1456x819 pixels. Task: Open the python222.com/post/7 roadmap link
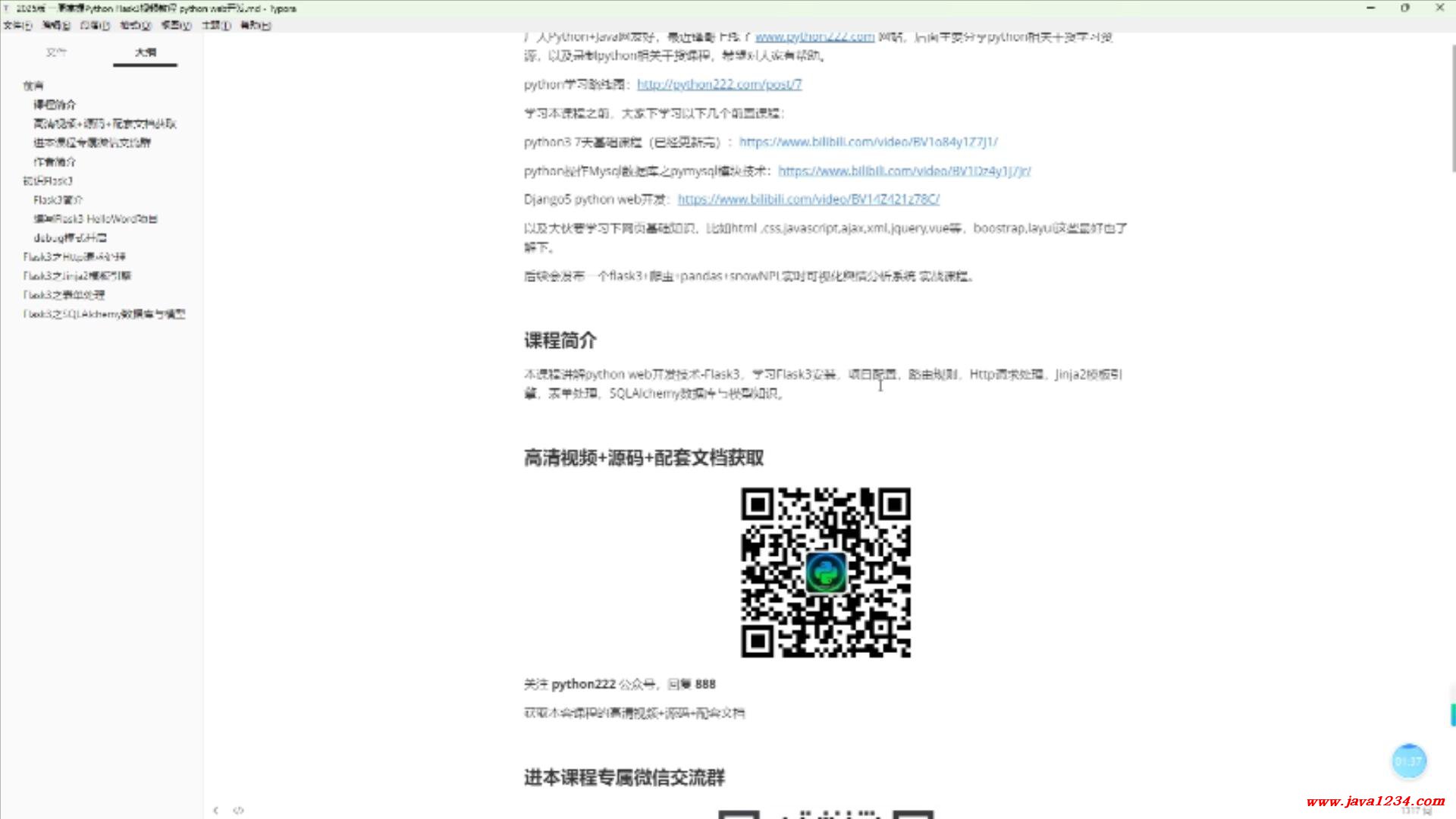(719, 84)
